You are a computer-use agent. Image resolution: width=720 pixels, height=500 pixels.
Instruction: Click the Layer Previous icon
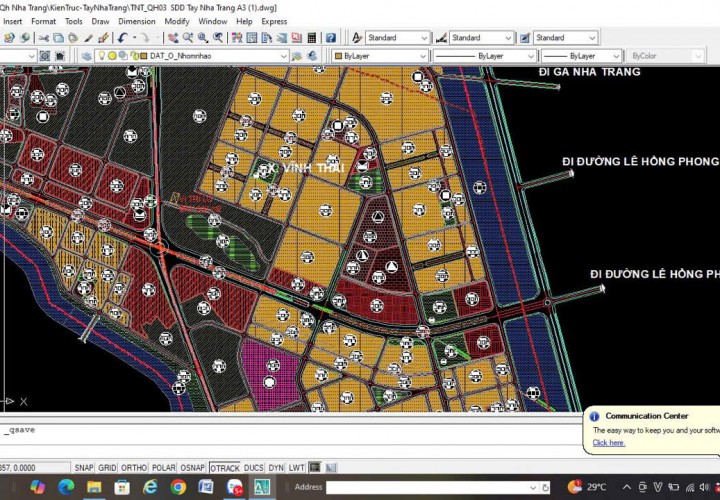coord(312,56)
